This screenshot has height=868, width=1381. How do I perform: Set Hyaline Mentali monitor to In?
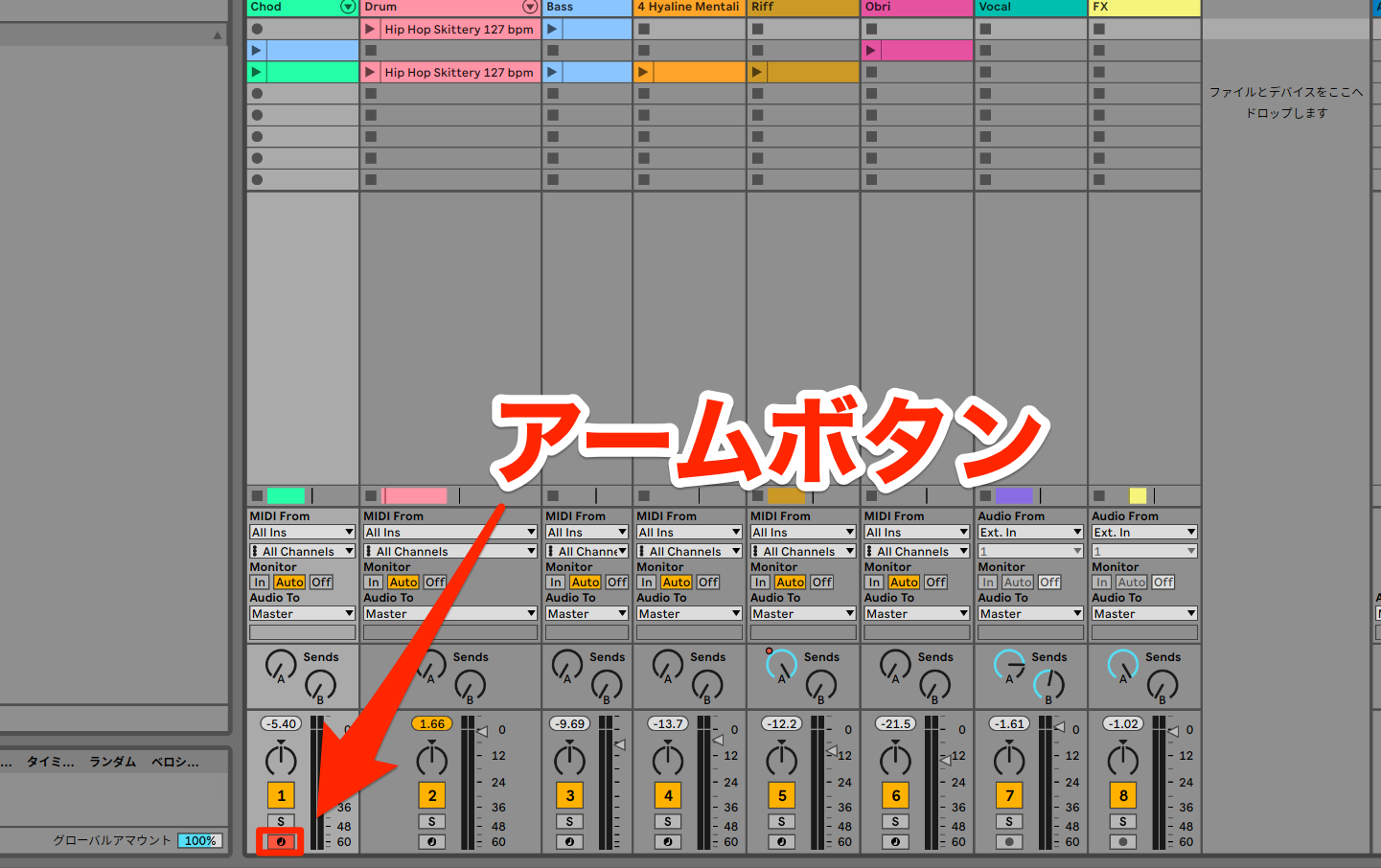click(647, 582)
